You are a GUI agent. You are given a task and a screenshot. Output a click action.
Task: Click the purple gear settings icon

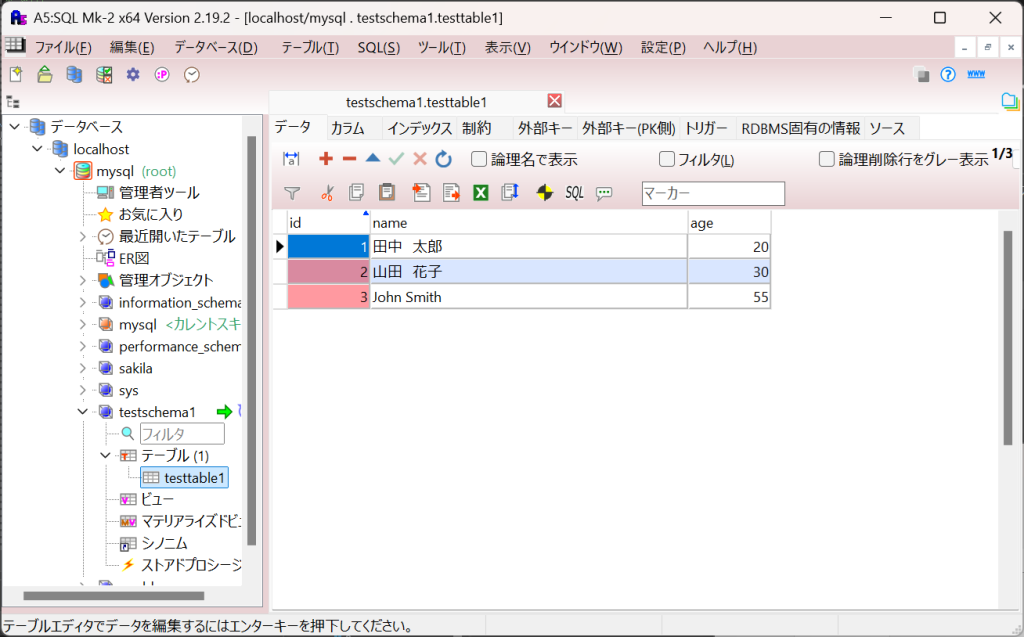[132, 74]
